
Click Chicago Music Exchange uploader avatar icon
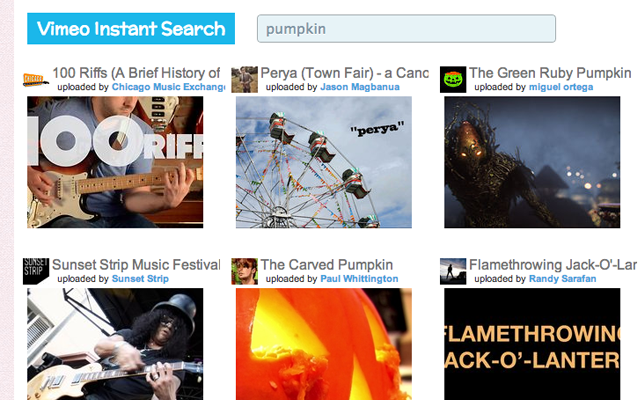(x=36, y=79)
